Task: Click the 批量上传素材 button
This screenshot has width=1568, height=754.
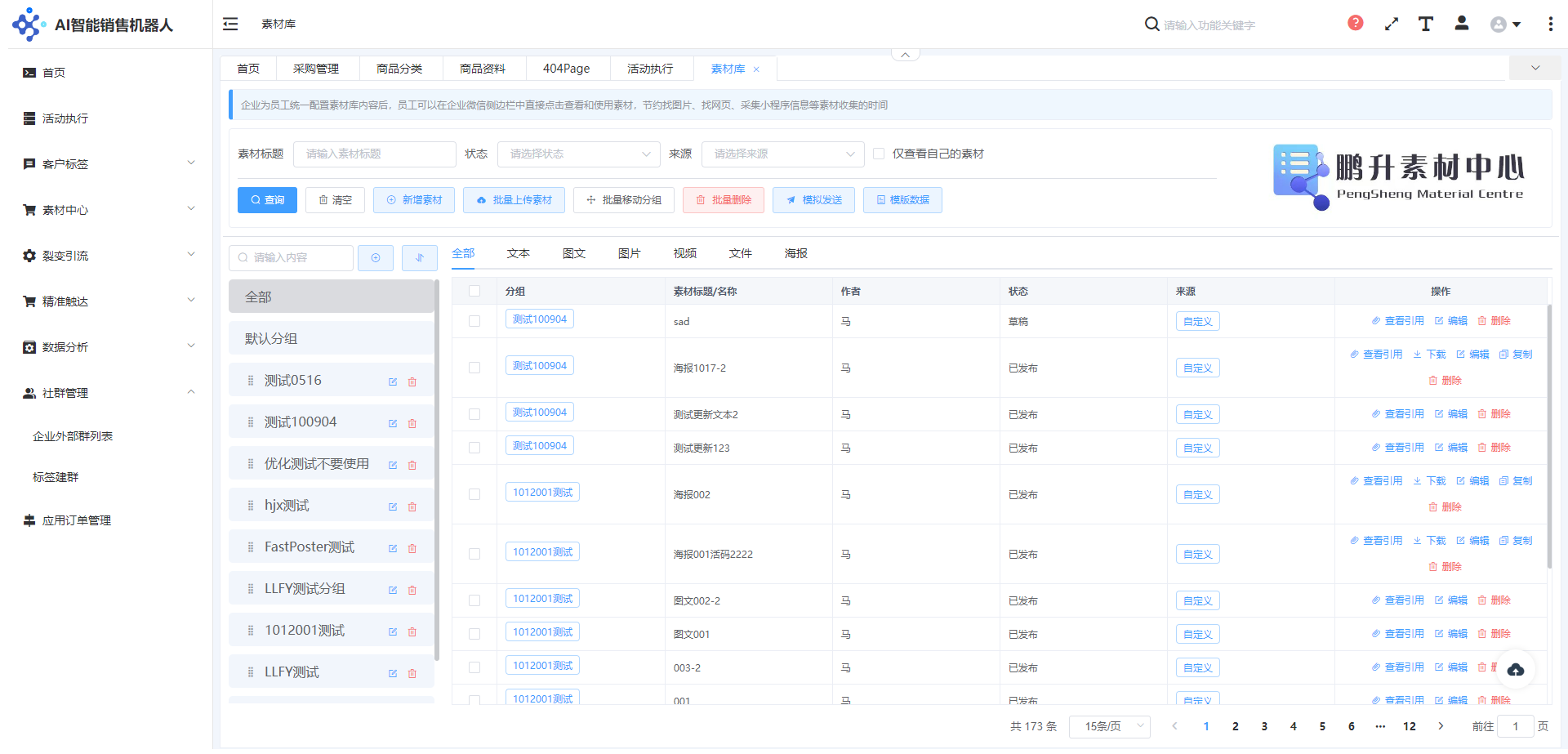Action: tap(514, 200)
